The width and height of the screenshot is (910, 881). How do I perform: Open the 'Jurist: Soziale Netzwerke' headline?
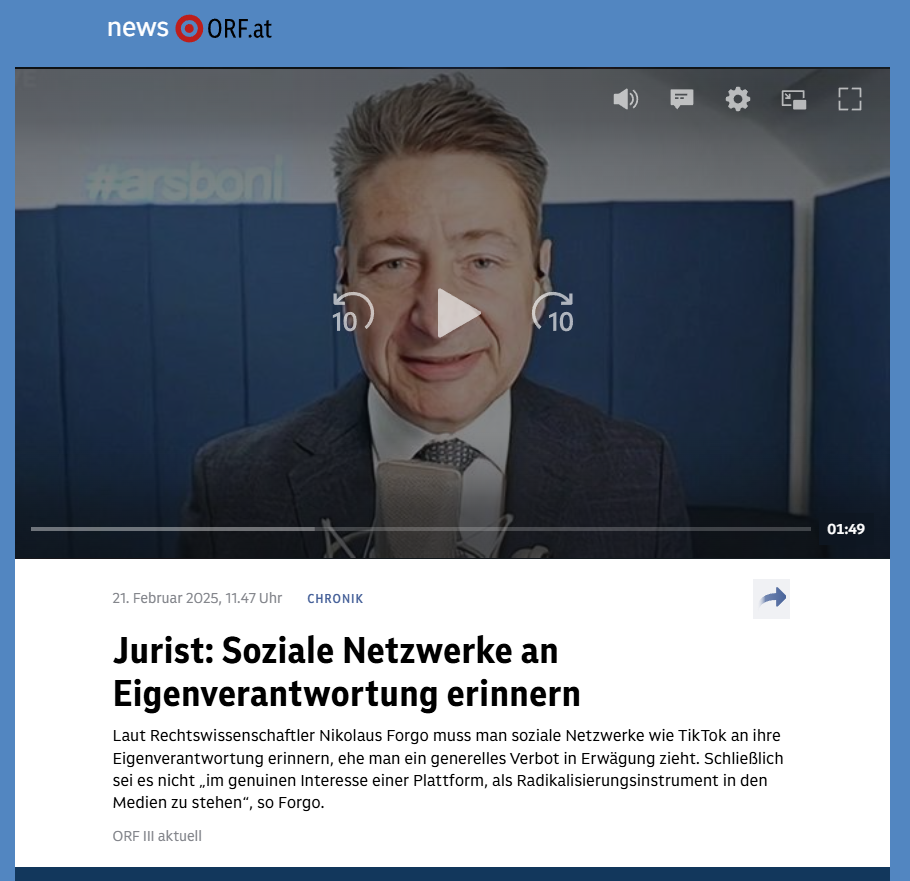click(346, 672)
